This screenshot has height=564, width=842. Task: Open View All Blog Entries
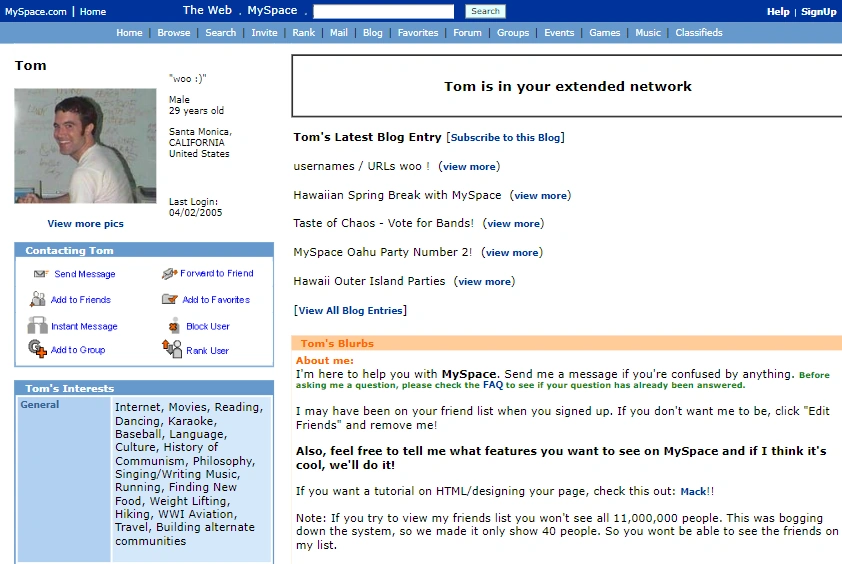350,310
